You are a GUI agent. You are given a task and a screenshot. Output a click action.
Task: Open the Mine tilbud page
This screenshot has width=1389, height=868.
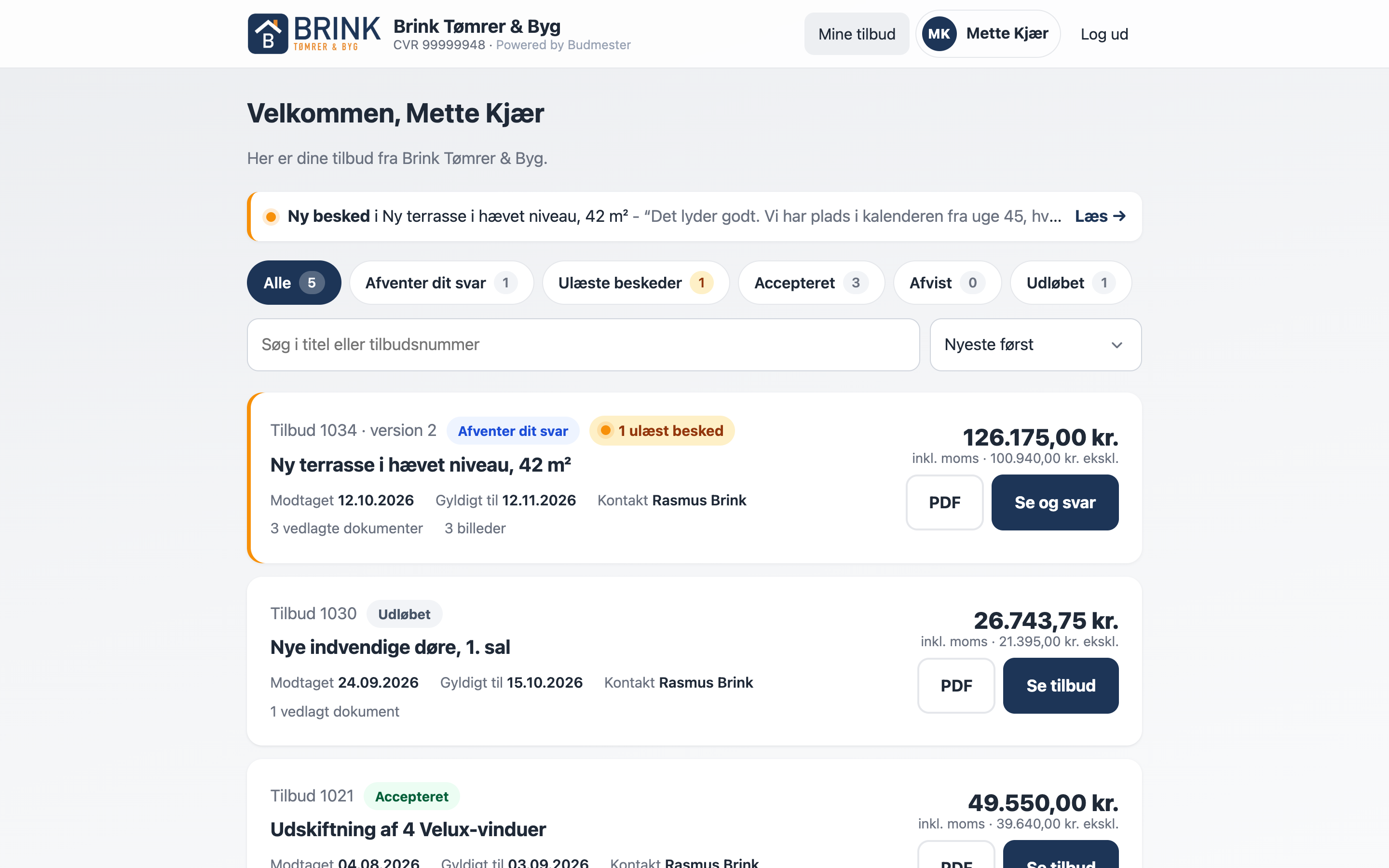click(x=857, y=34)
